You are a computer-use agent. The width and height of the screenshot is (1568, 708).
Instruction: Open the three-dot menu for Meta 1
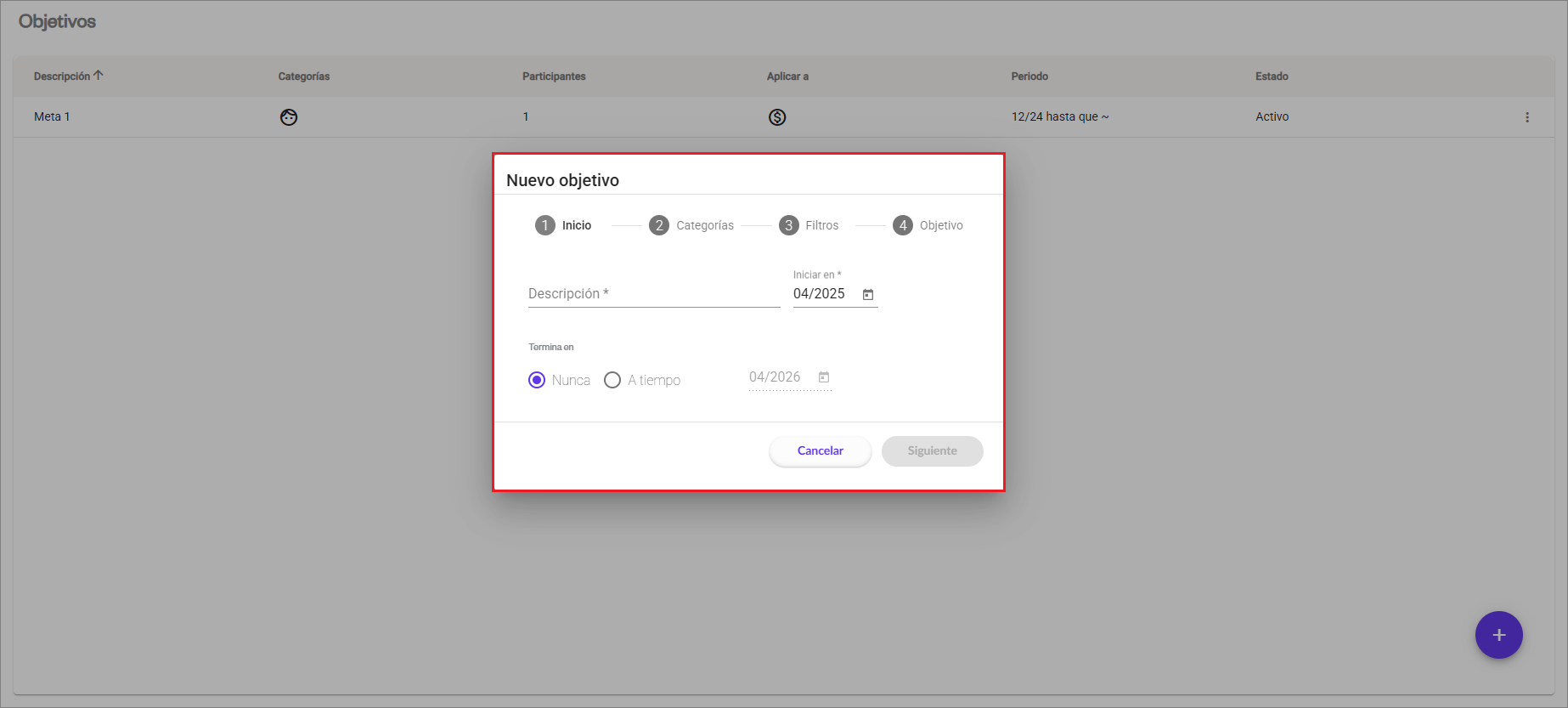coord(1527,117)
